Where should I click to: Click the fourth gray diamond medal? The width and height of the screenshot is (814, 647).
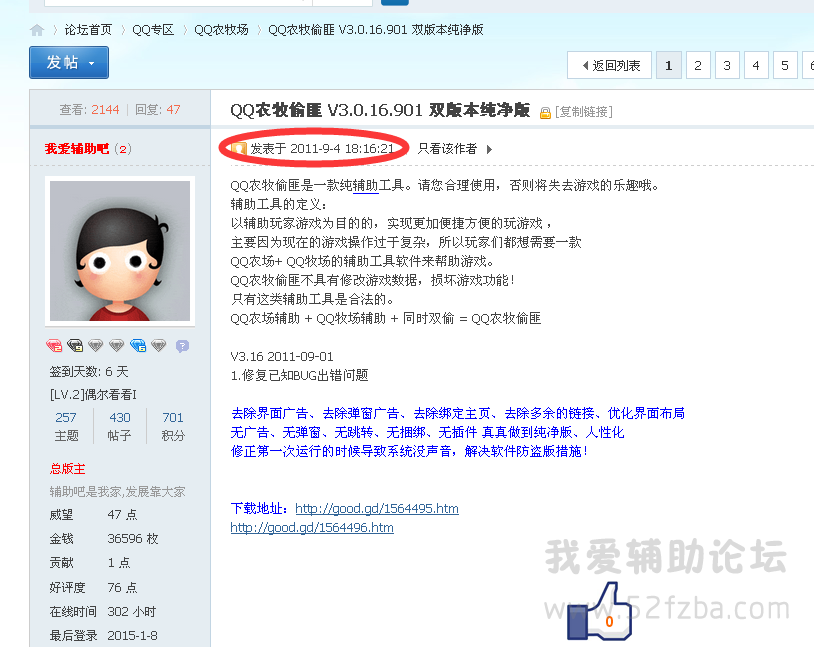click(117, 346)
